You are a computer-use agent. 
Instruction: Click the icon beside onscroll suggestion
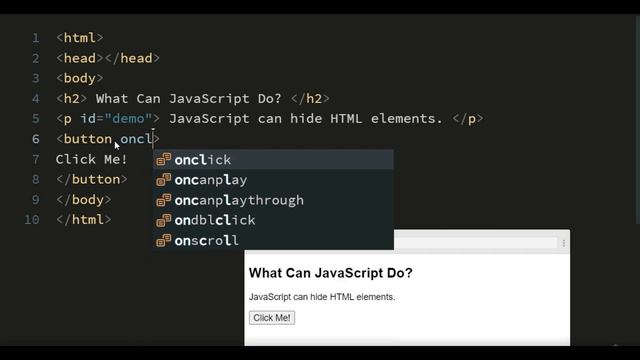pos(163,240)
